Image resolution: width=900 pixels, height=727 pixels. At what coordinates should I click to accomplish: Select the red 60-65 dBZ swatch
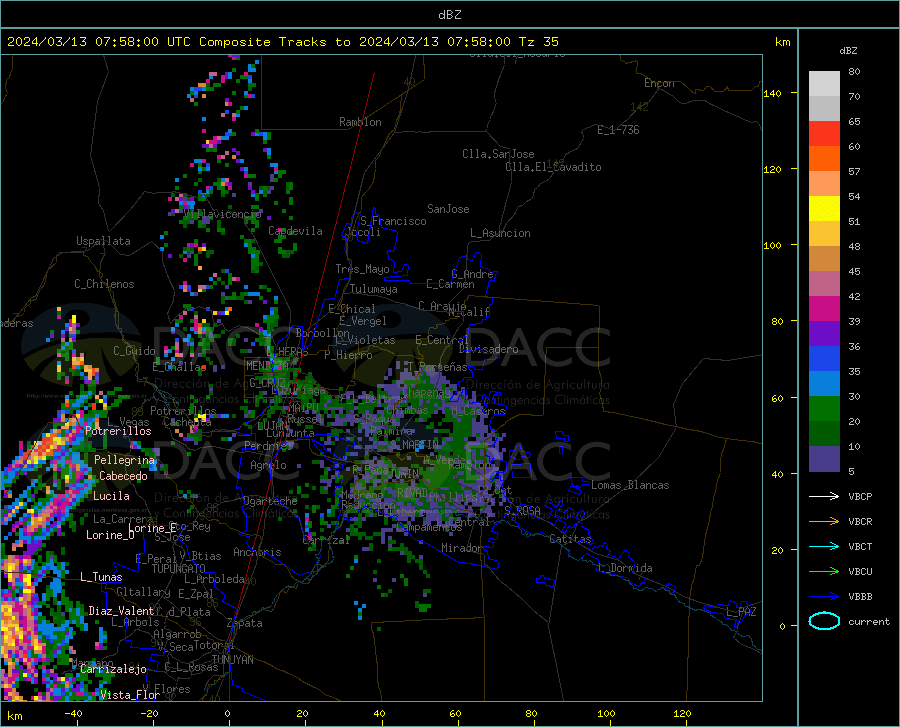(824, 134)
